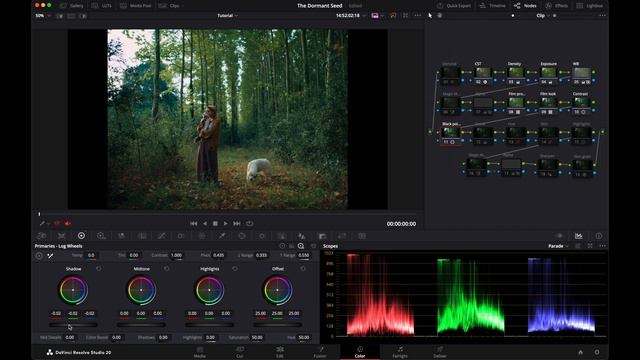640x360 pixels.
Task: Open project settings gear icon
Action: coord(597,352)
